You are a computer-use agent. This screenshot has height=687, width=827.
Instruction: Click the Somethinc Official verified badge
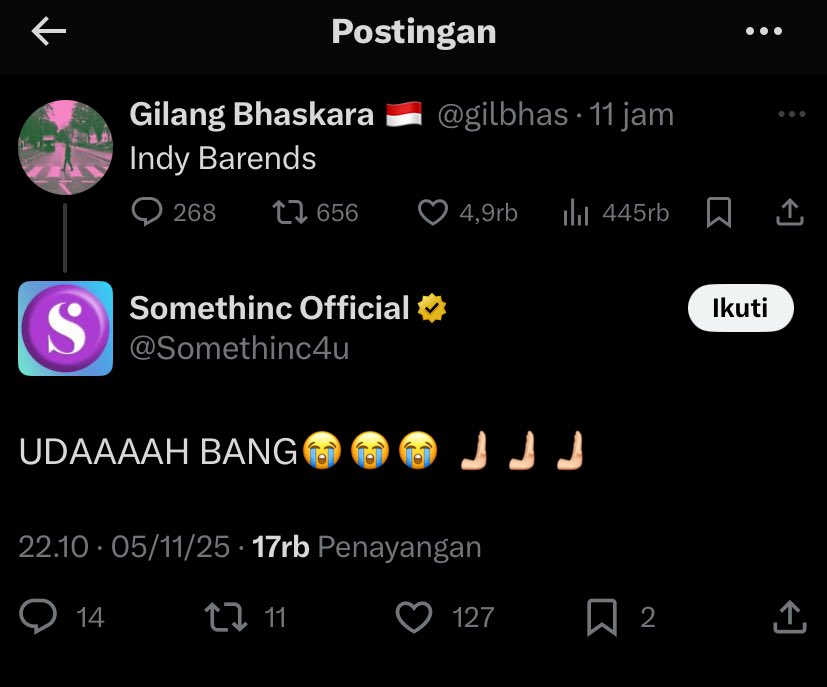(x=432, y=309)
